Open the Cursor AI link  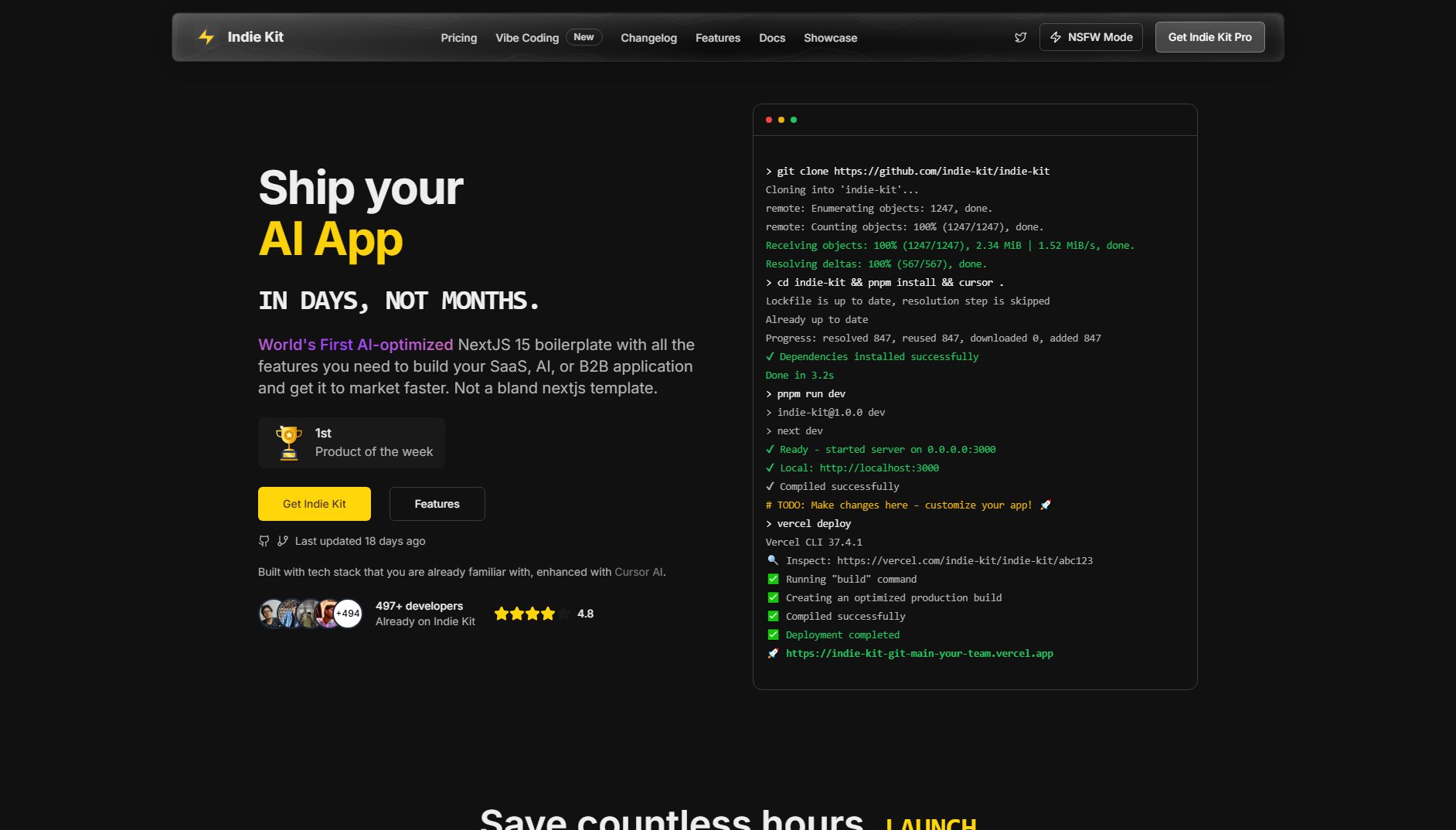tap(638, 572)
